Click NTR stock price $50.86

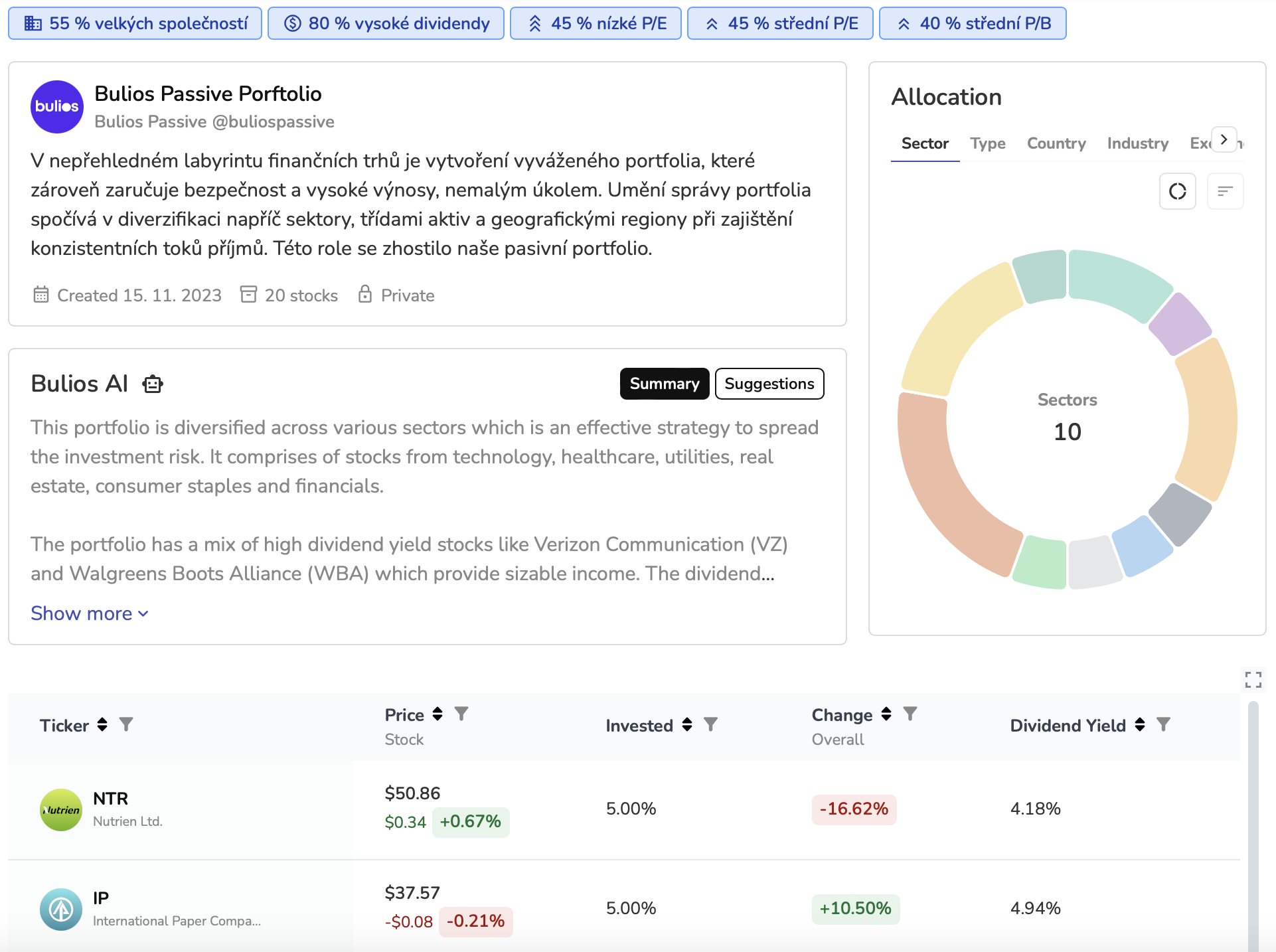tap(412, 793)
